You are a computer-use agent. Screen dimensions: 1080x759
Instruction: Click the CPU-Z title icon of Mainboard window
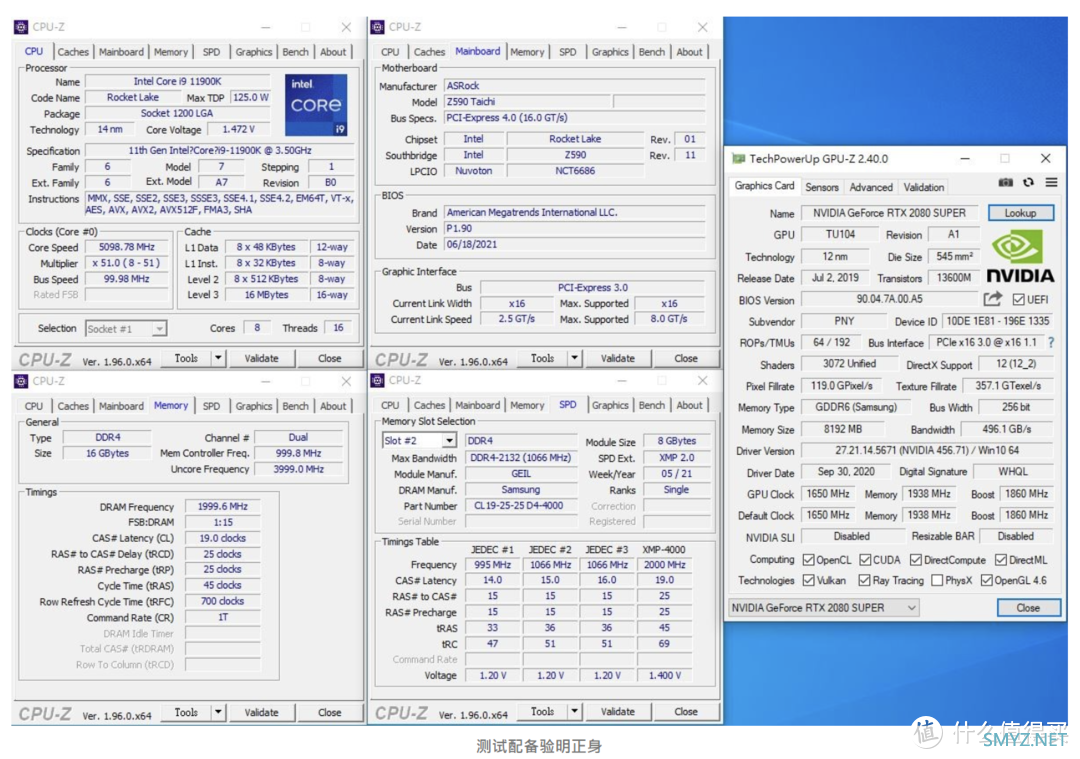point(377,27)
